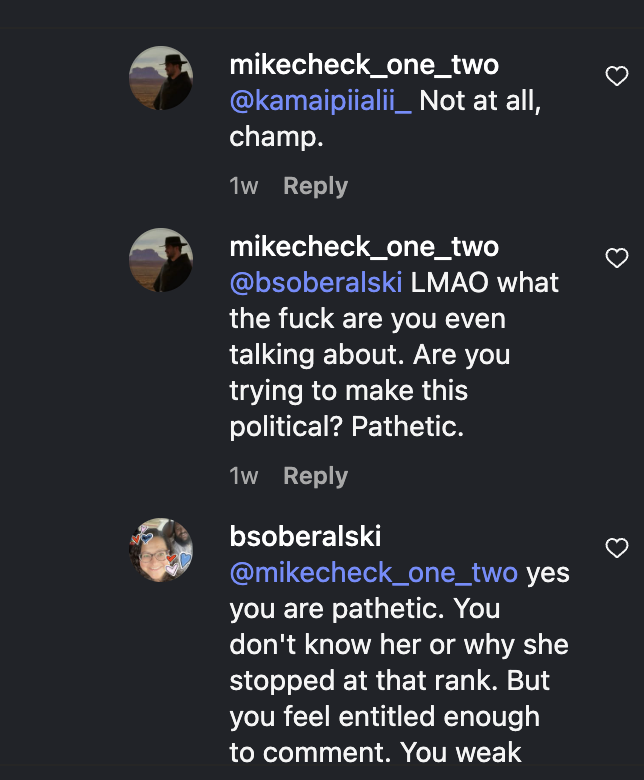Follow the blue @bsoberalski mention
644x780 pixels.
[316, 283]
